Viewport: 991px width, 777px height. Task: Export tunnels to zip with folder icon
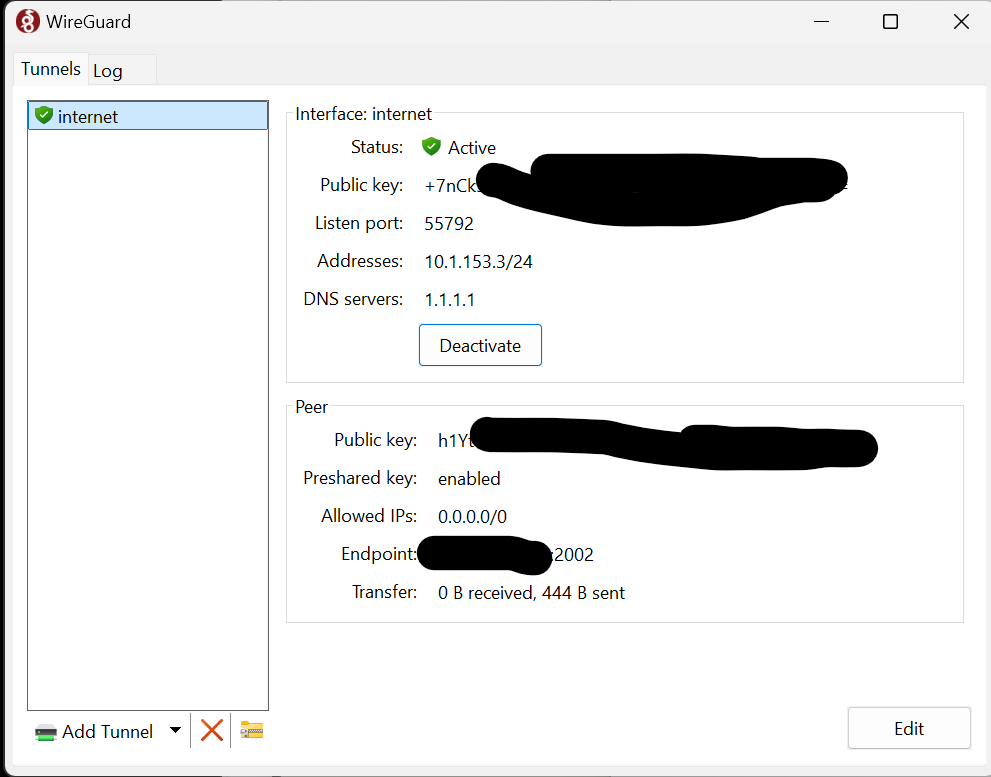click(x=252, y=730)
